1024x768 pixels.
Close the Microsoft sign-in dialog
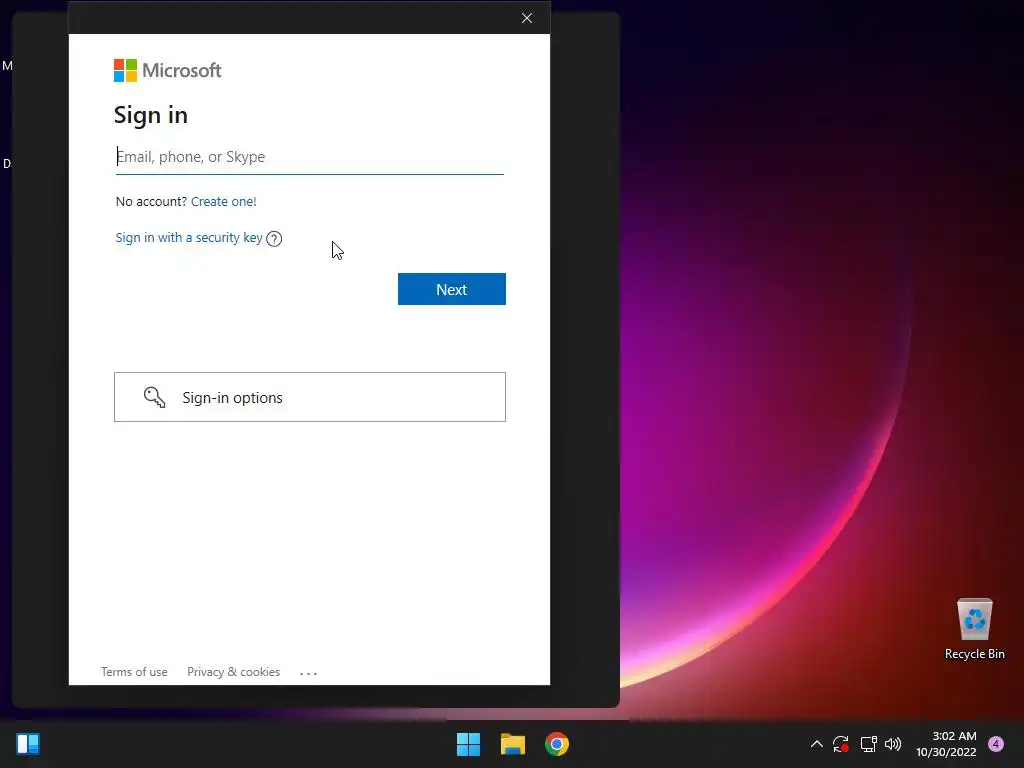click(x=527, y=18)
